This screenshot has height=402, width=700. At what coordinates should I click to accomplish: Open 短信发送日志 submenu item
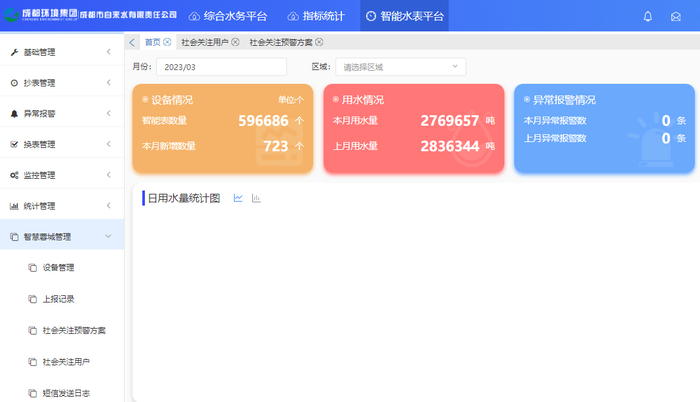[x=66, y=393]
